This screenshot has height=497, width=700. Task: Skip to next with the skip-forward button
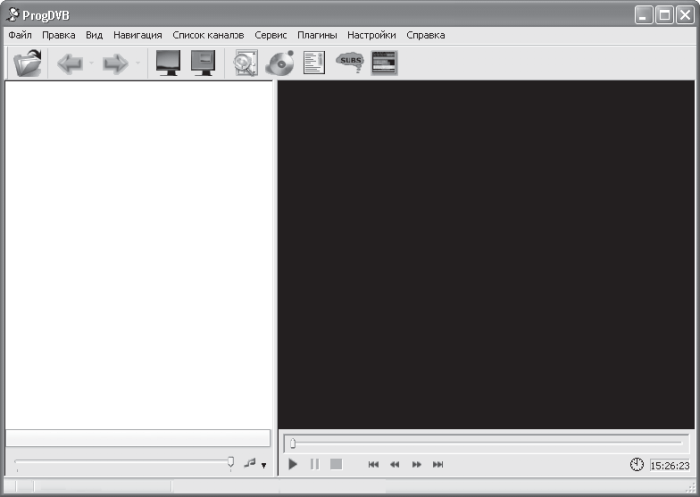438,465
